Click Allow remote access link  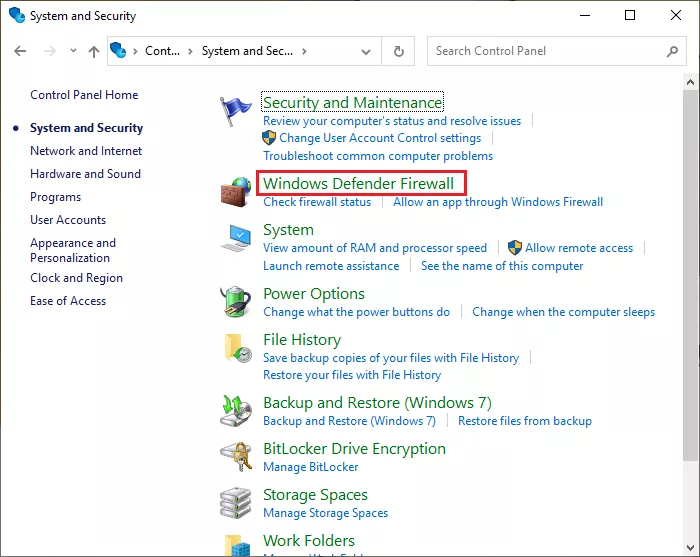(x=579, y=248)
